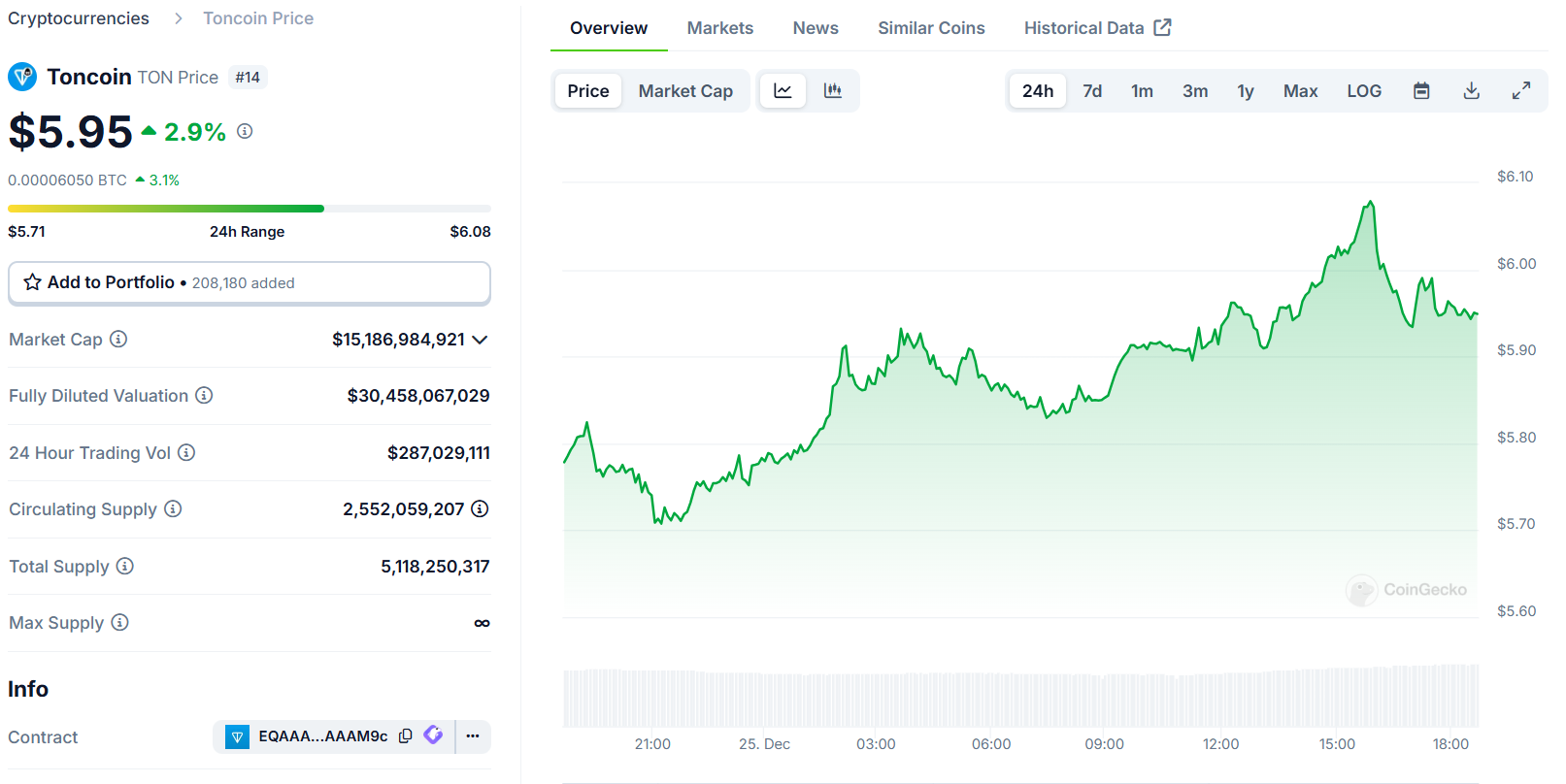1566x784 pixels.
Task: Click the Market Cap label text
Action: pyautogui.click(x=55, y=340)
